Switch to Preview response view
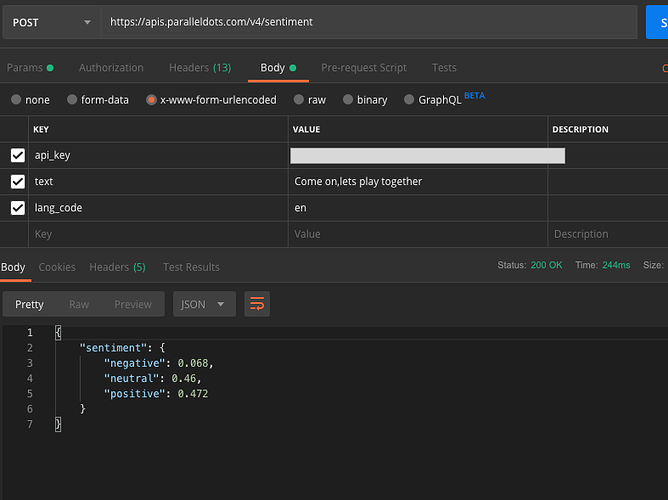Screen dimensions: 668x500 (133, 304)
